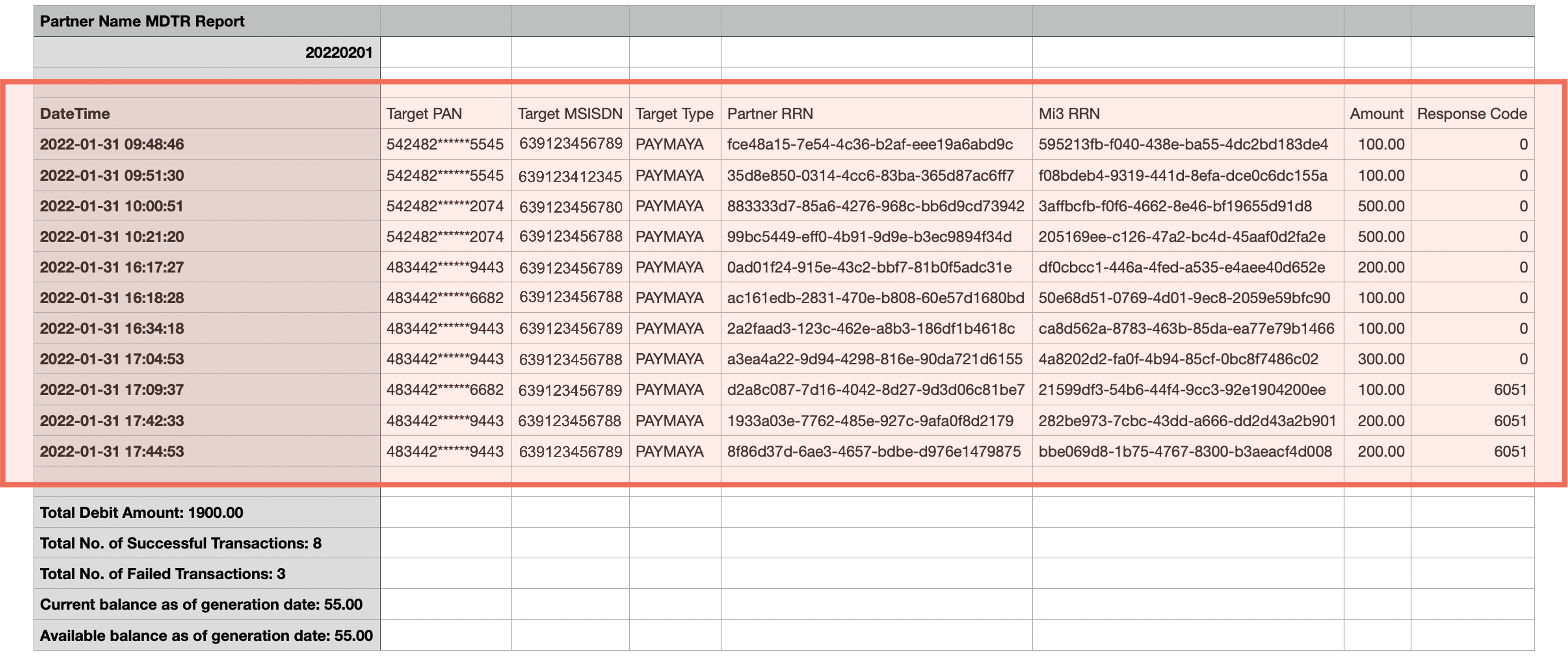
Task: Select the Current balance as of generation date cell
Action: point(201,605)
